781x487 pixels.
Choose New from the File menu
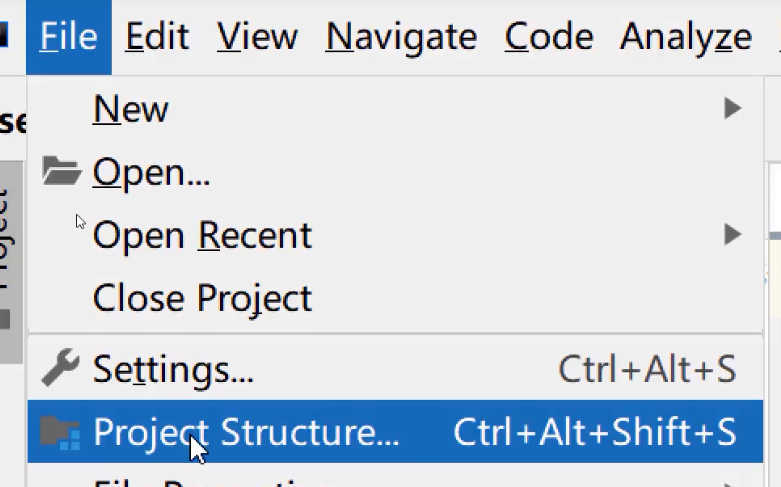pyautogui.click(x=131, y=108)
